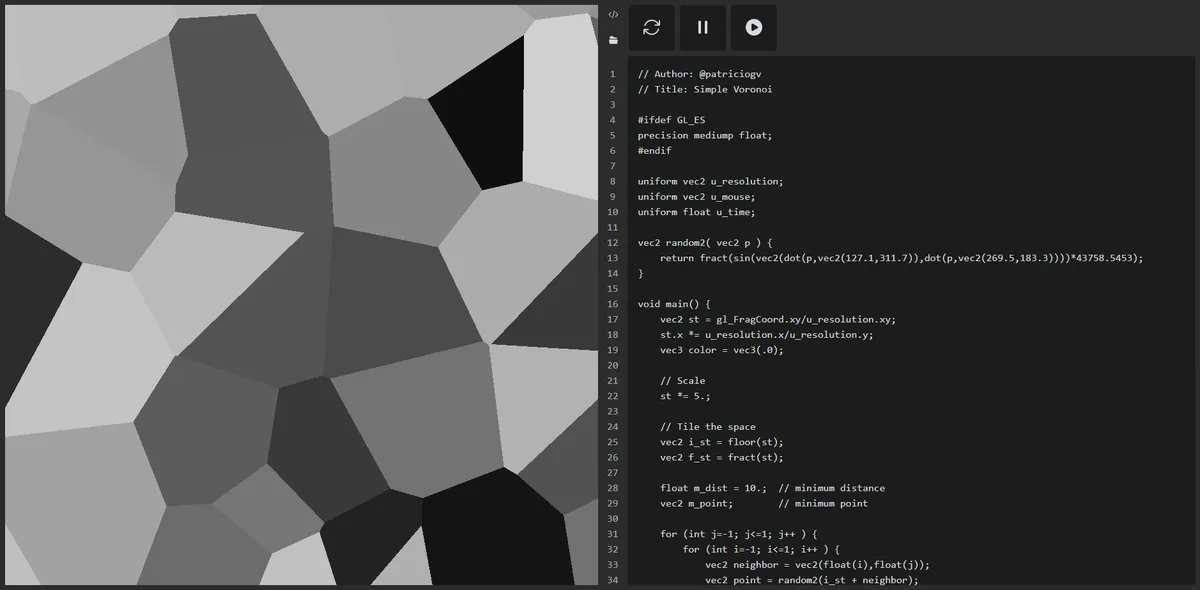This screenshot has height=590, width=1200.
Task: Open the code editor panel via </> icon
Action: click(x=614, y=14)
